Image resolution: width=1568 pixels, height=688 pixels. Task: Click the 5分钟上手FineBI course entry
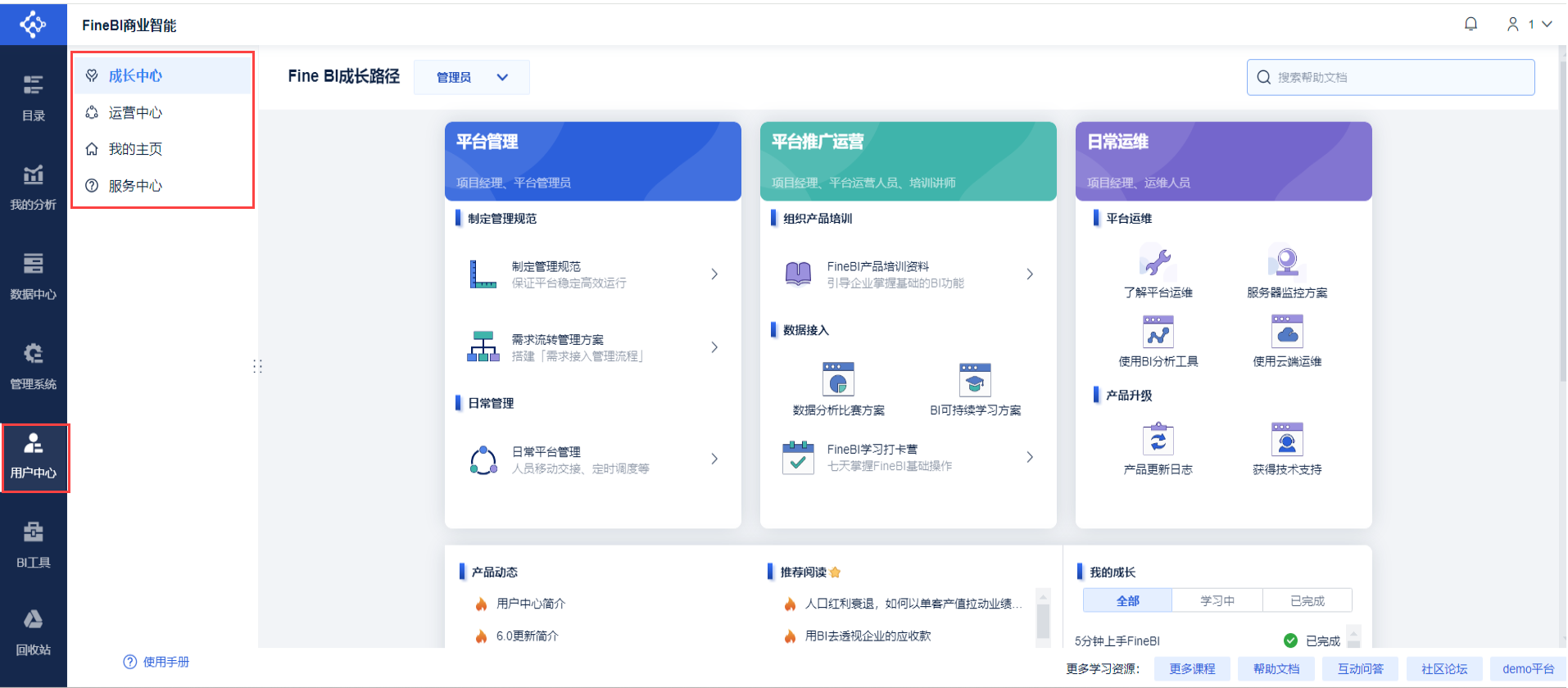point(1117,640)
